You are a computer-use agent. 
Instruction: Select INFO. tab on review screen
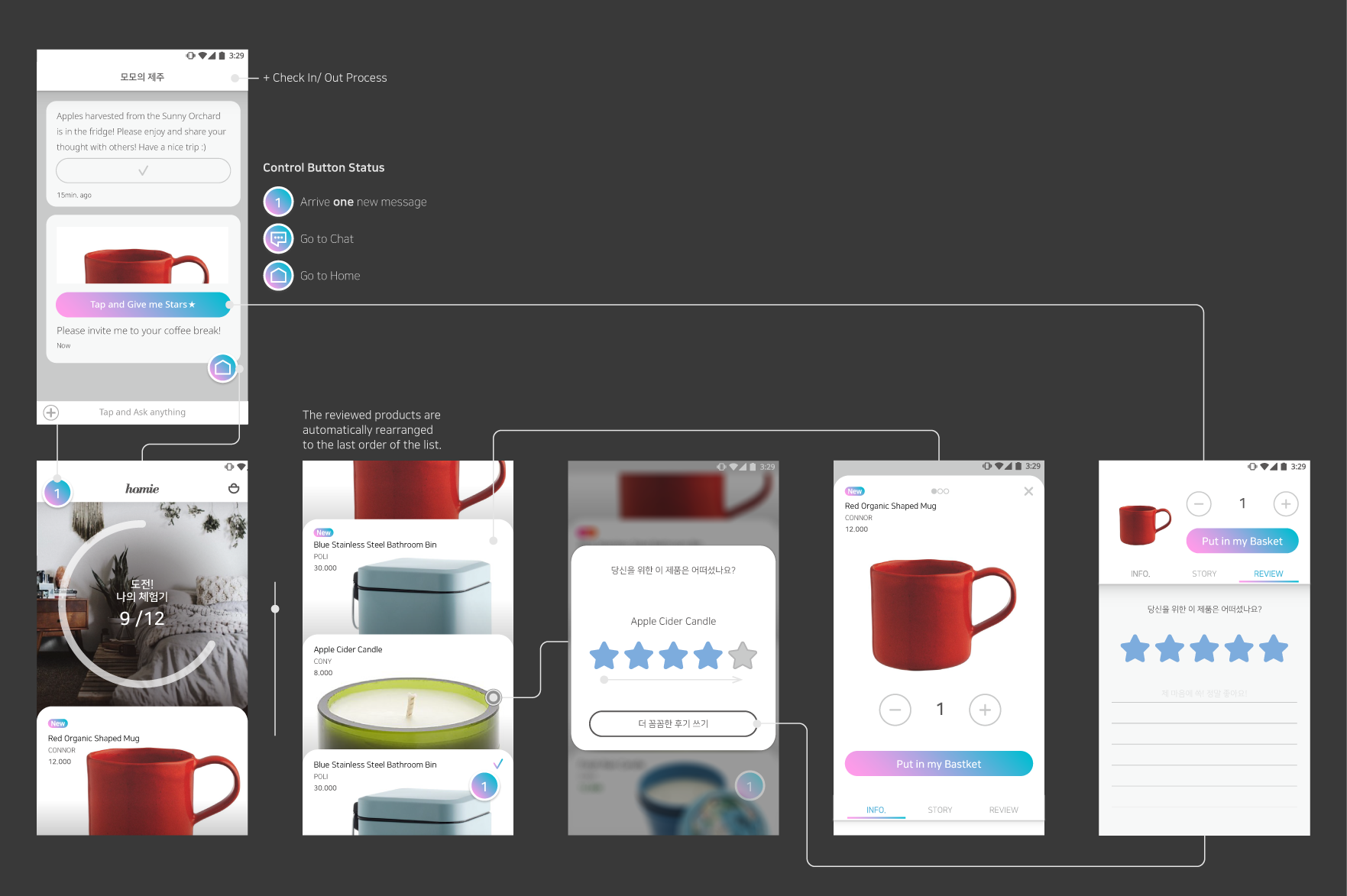pos(1141,574)
